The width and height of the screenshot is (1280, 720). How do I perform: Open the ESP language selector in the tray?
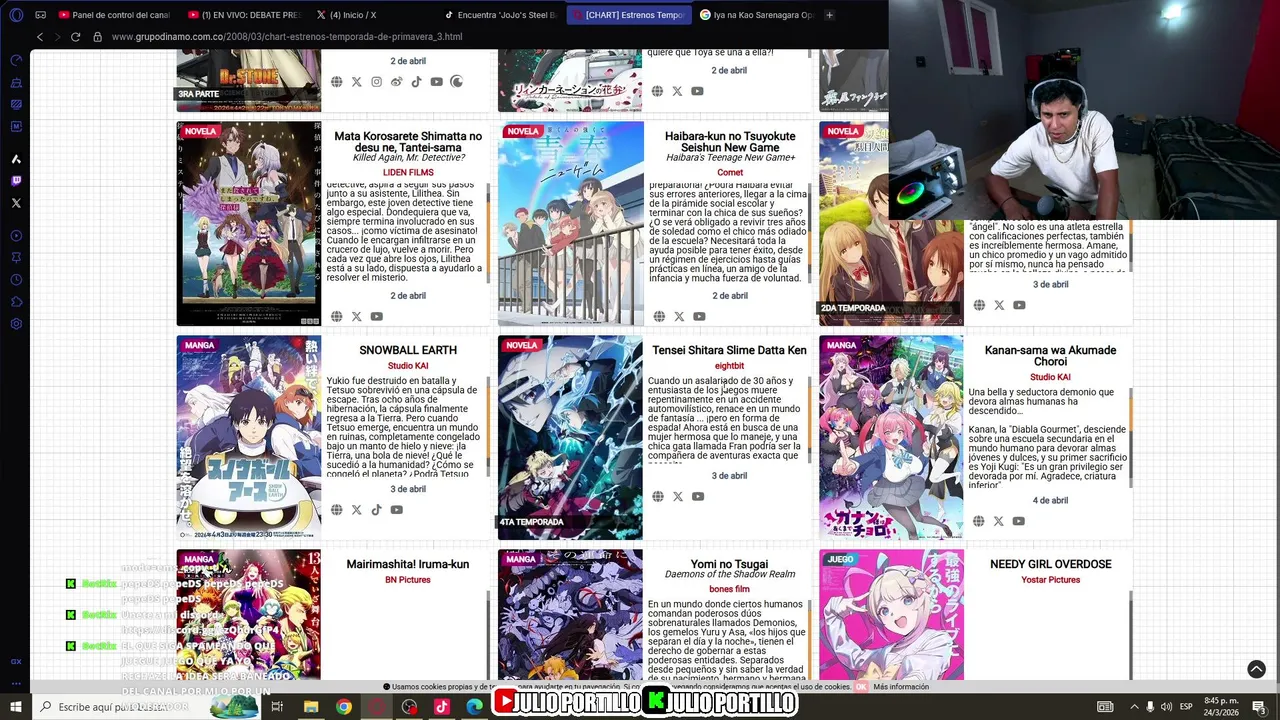point(1186,707)
